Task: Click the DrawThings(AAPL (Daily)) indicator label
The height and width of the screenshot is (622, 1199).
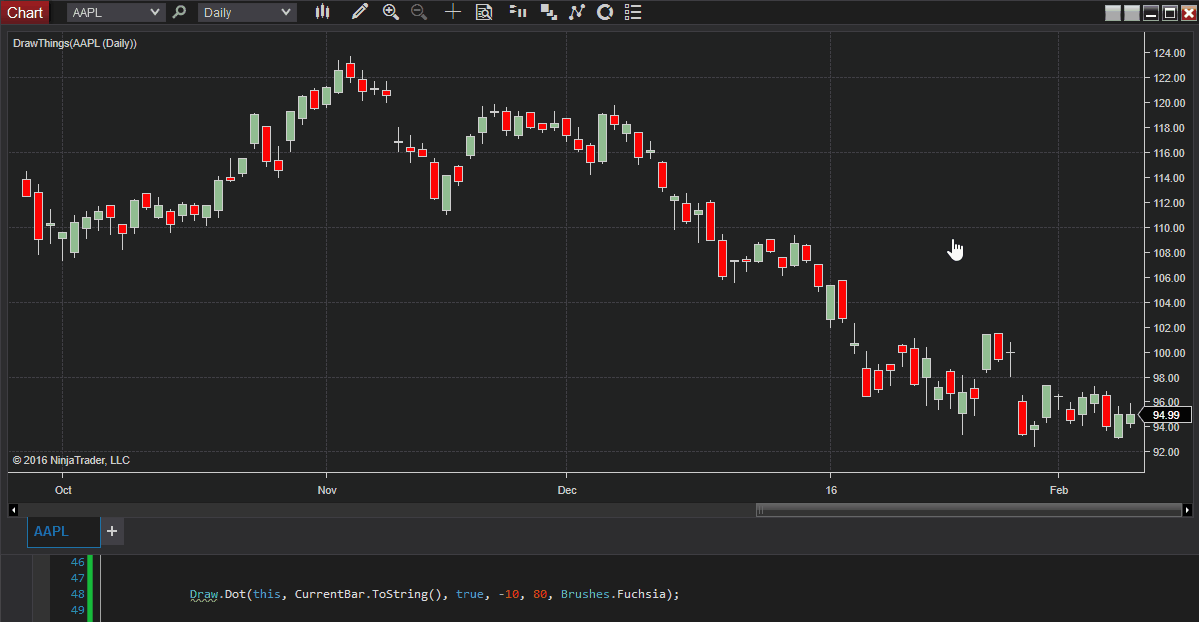Action: point(75,44)
